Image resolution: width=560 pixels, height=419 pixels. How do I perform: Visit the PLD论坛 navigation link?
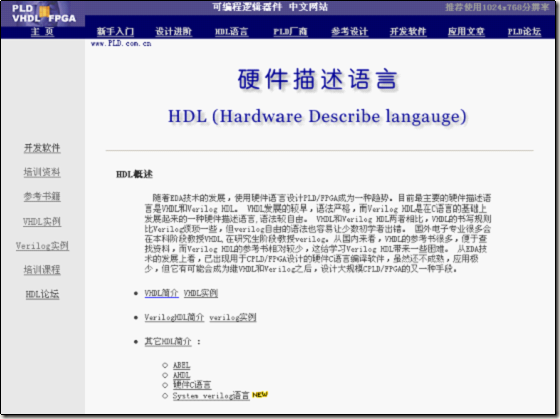[x=524, y=31]
